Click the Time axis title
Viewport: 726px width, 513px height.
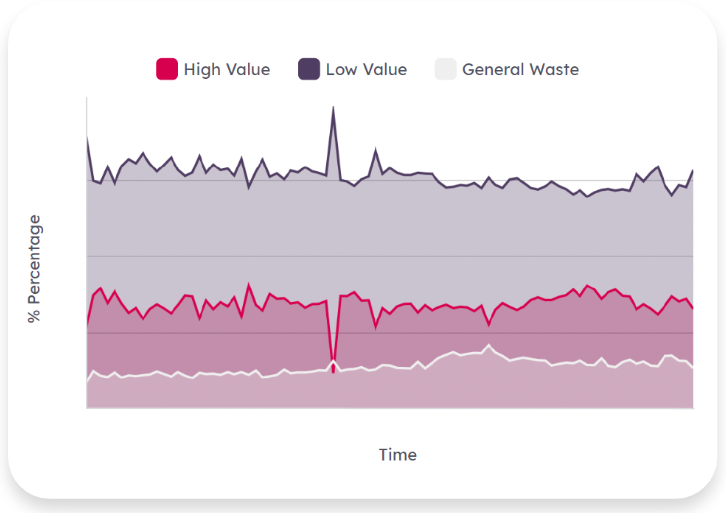tap(397, 455)
